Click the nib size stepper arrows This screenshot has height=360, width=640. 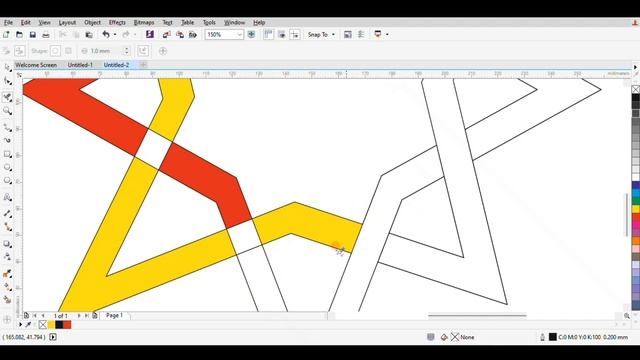pyautogui.click(x=127, y=51)
